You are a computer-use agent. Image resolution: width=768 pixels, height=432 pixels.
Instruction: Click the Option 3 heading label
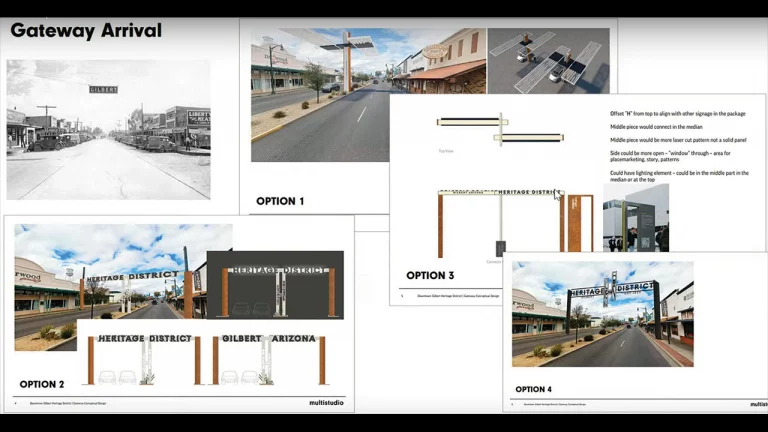[x=430, y=275]
